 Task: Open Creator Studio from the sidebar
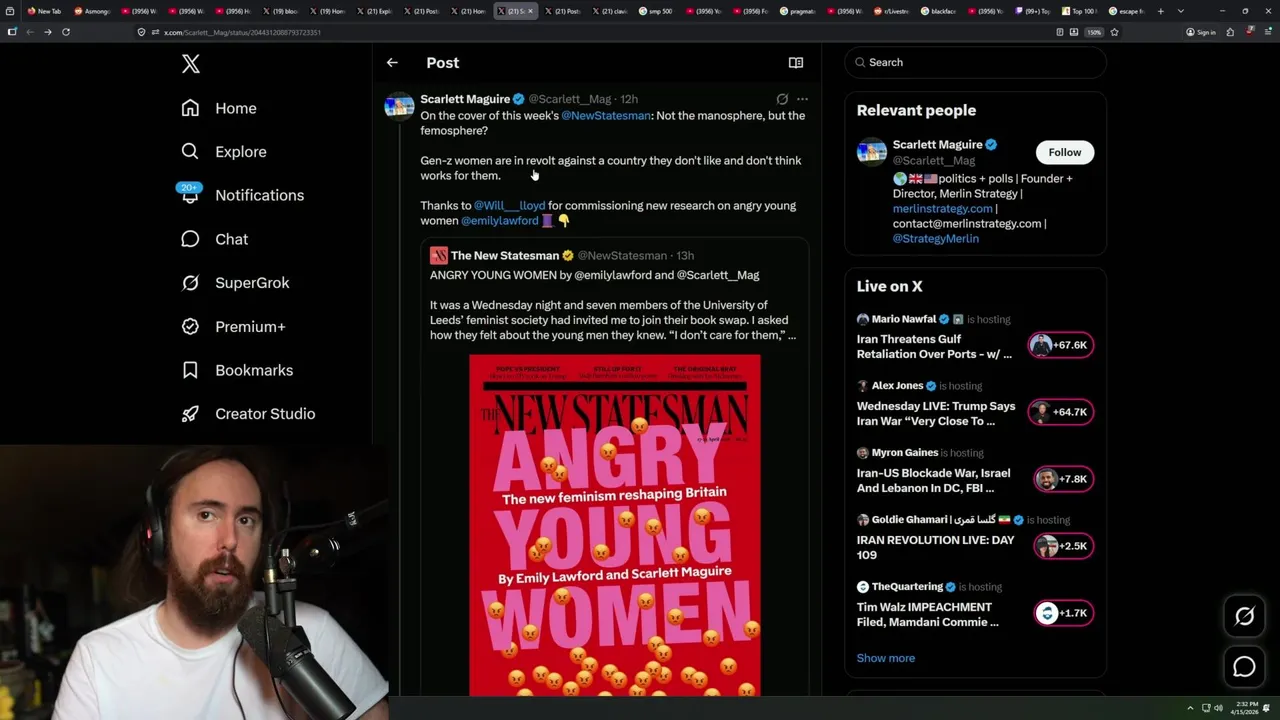pos(248,414)
